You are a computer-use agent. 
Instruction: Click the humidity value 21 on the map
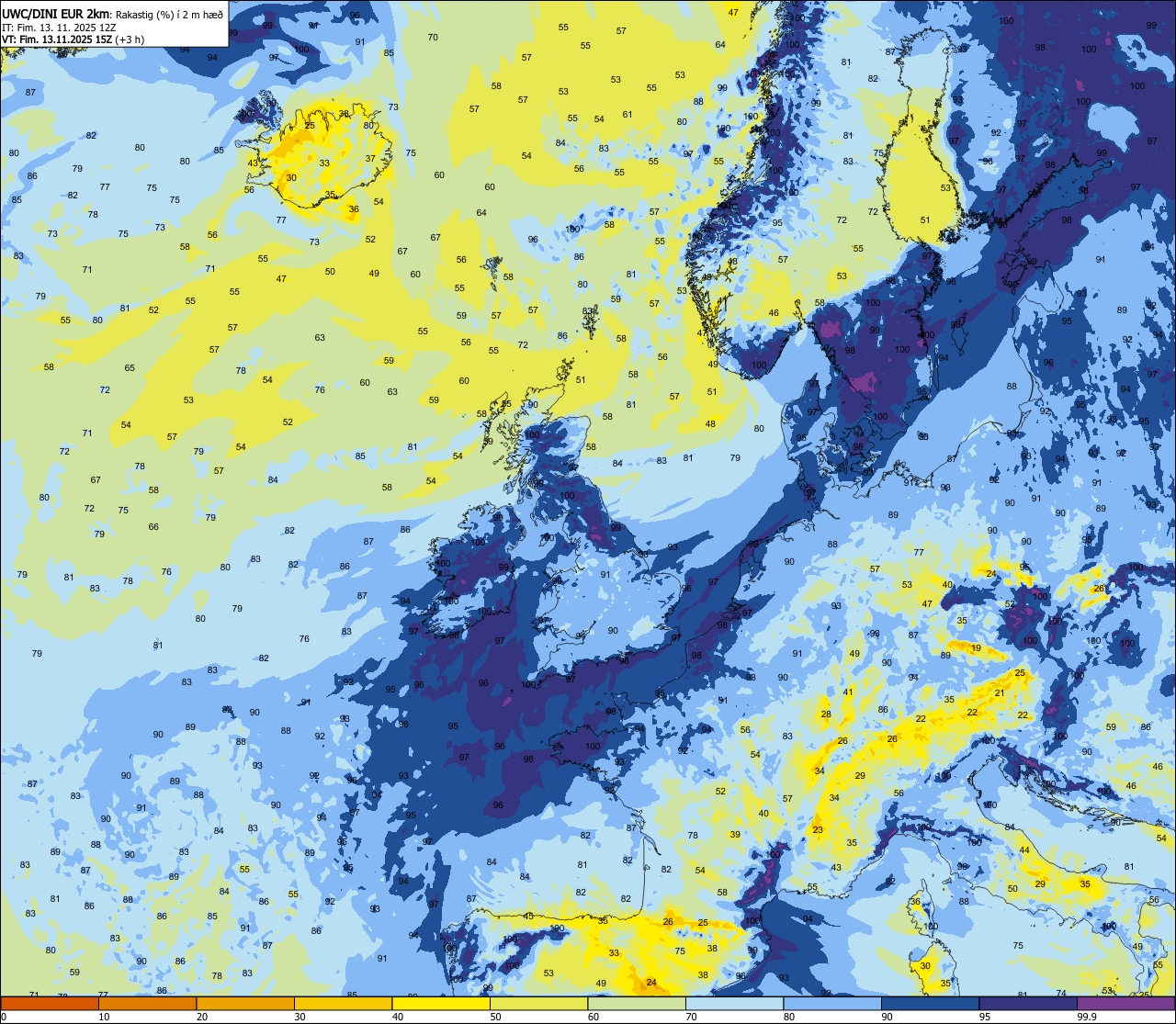coord(1000,693)
